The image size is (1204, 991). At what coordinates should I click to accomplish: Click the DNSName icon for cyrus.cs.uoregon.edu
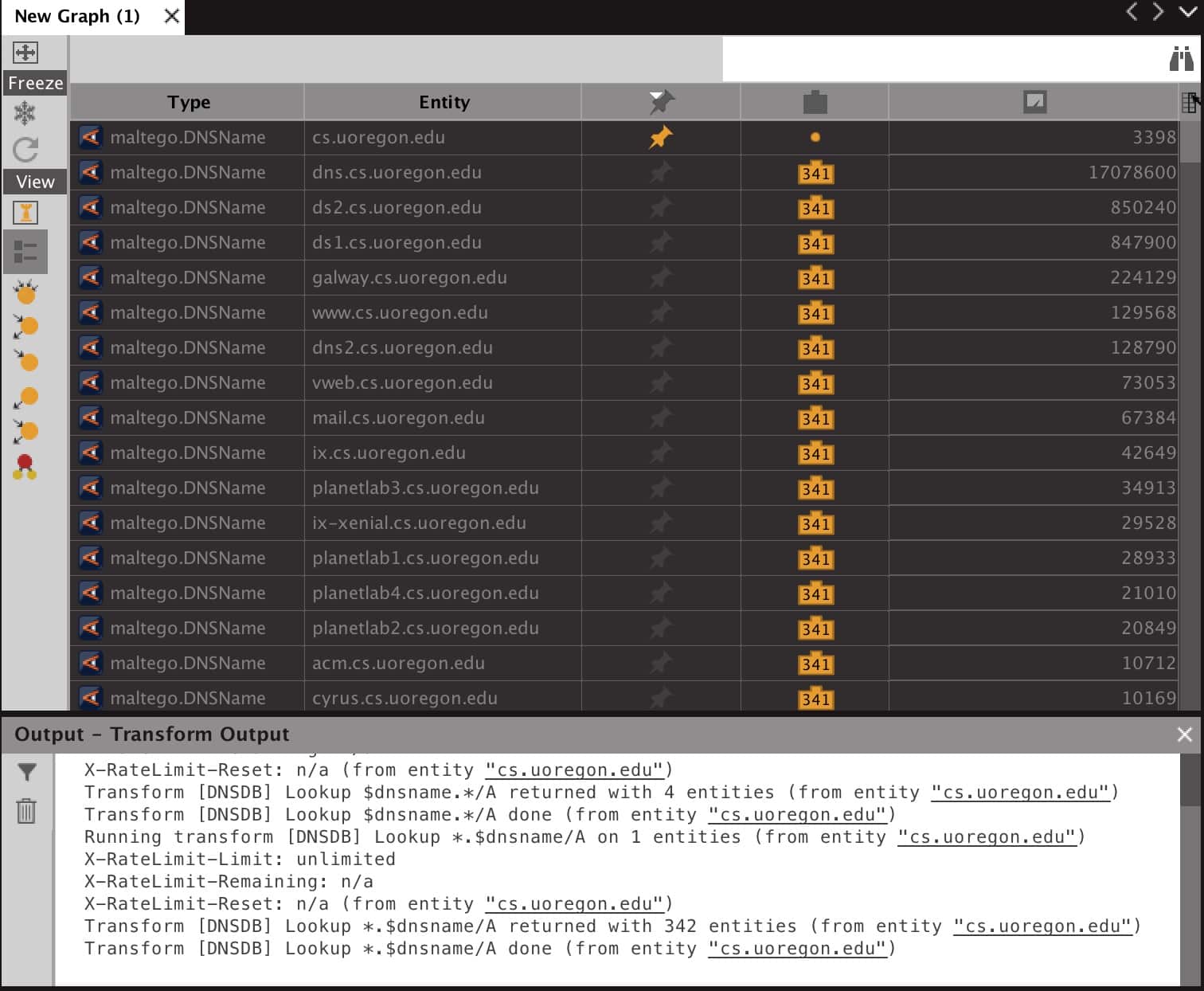91,697
